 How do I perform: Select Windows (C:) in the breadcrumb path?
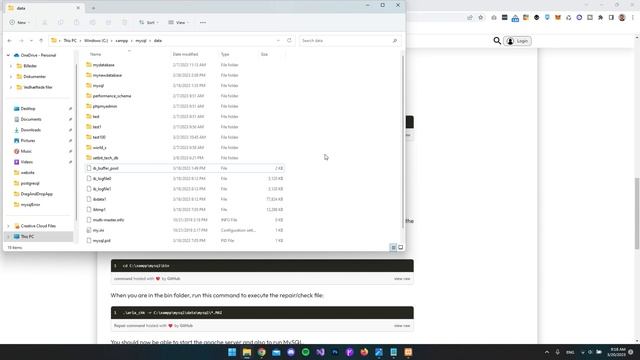coord(96,41)
